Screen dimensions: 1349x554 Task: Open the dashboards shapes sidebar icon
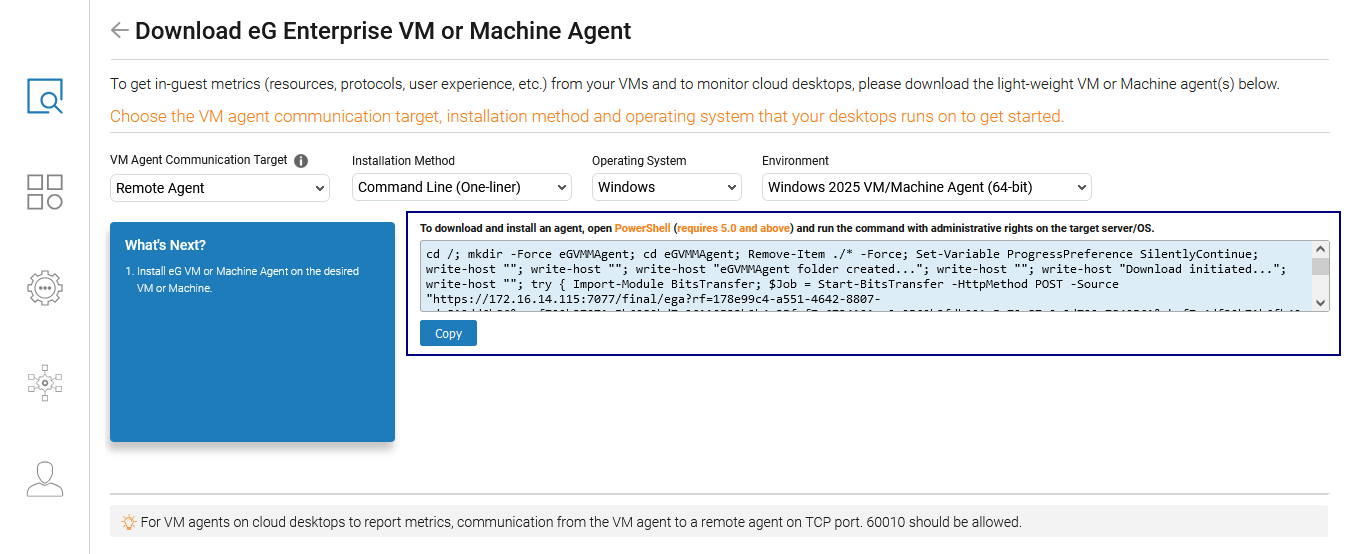coord(45,192)
